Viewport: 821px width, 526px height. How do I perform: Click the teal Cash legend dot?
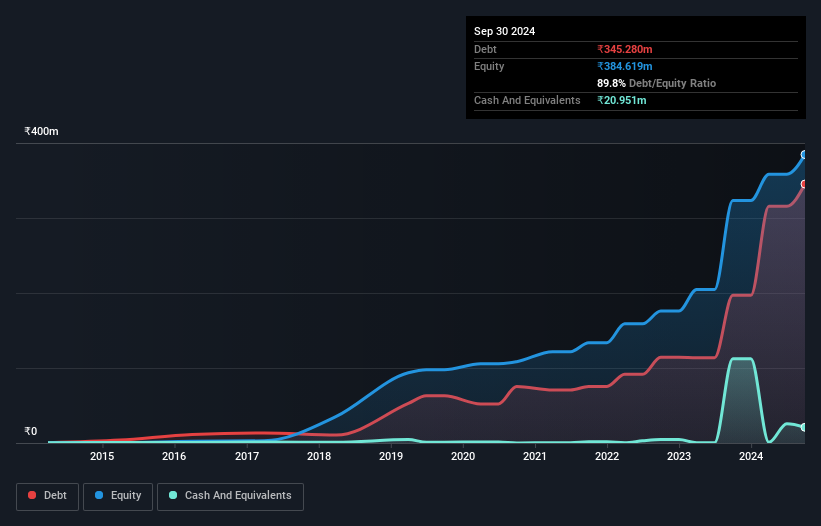[x=173, y=495]
